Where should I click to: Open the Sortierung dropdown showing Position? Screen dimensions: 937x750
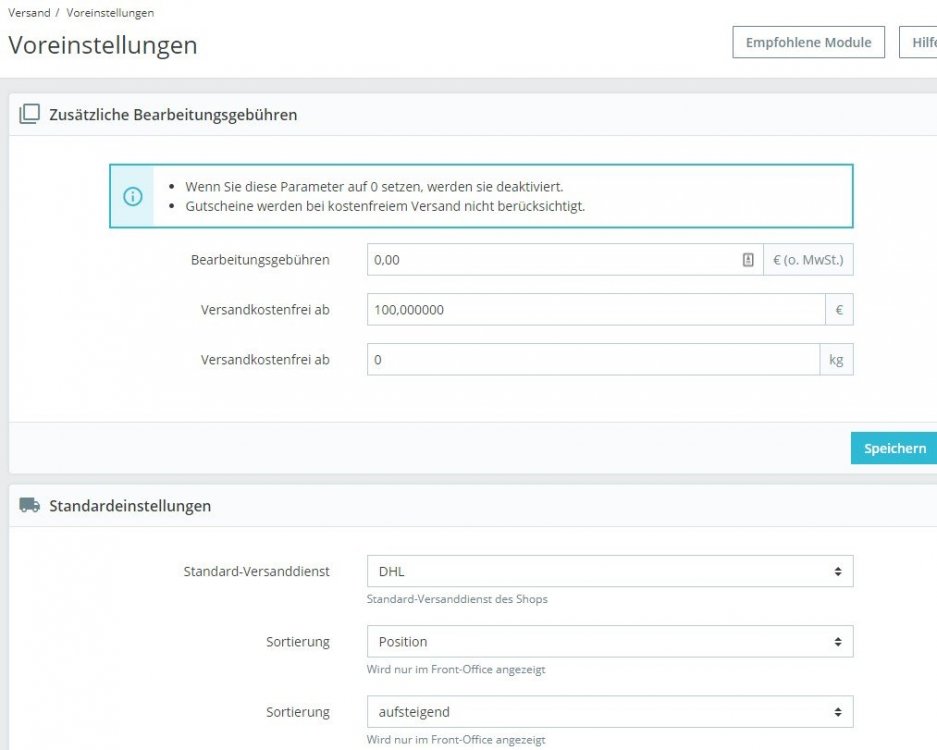coord(610,641)
